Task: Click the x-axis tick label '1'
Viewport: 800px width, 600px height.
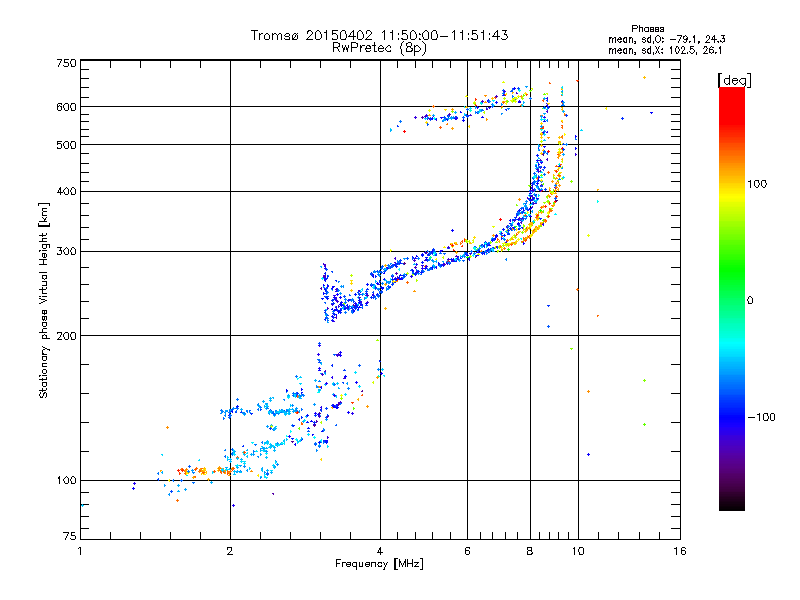Action: point(80,551)
